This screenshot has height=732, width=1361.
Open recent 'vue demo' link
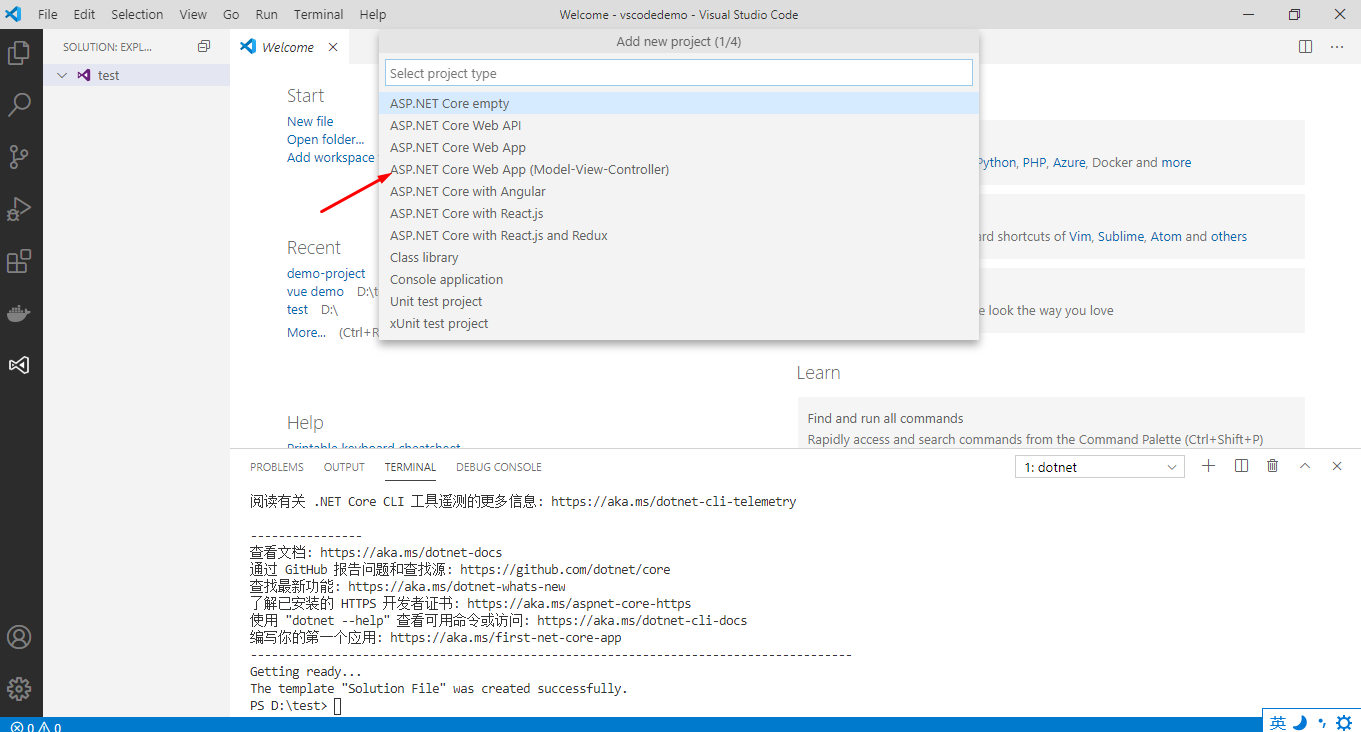tap(315, 291)
